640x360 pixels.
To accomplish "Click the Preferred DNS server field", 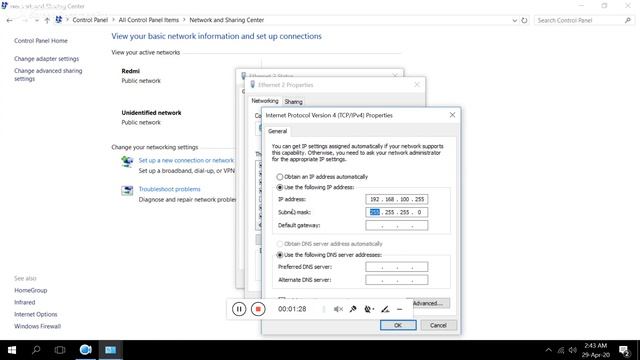I will (397, 267).
